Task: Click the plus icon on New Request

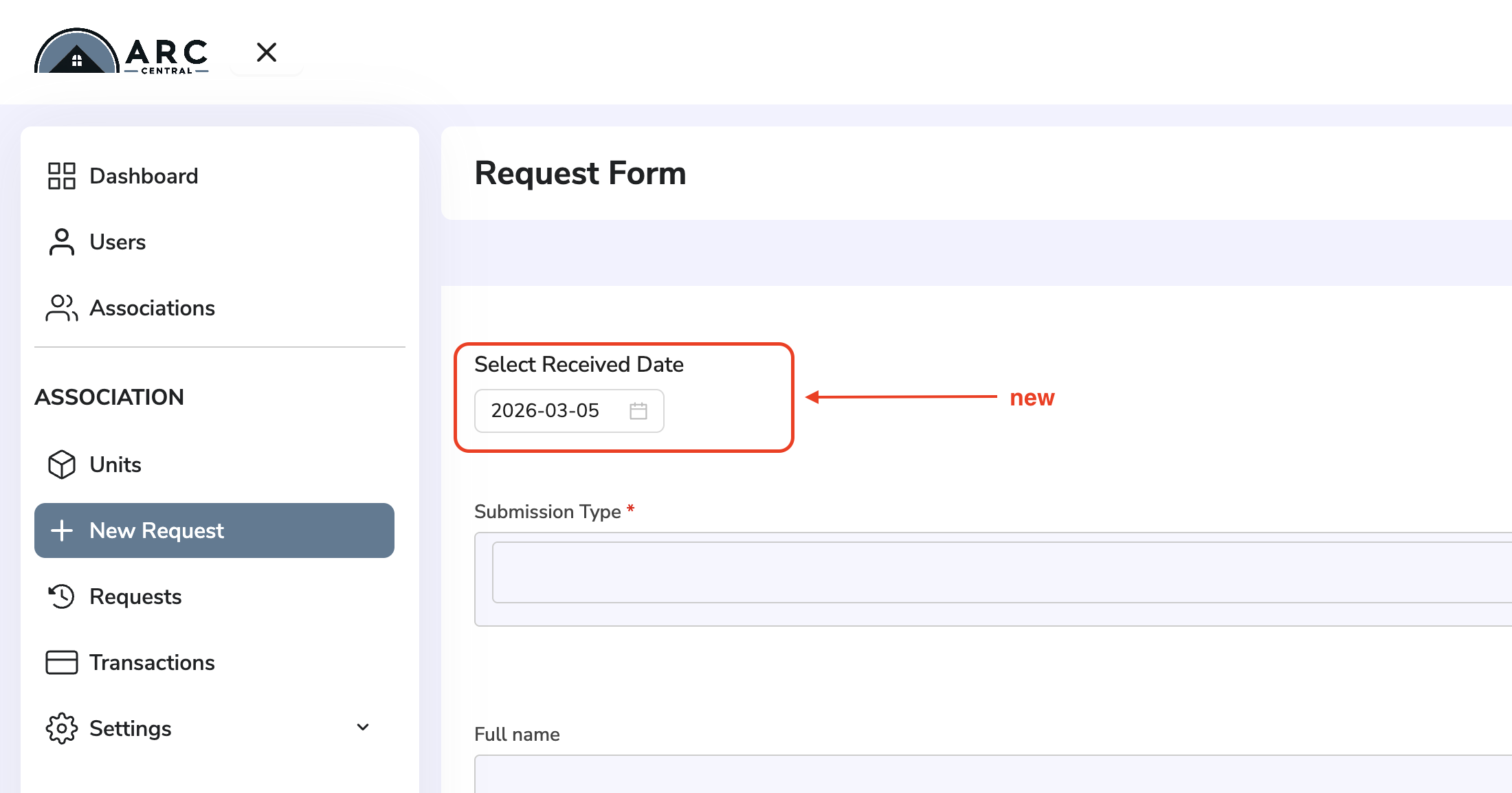Action: (x=61, y=530)
